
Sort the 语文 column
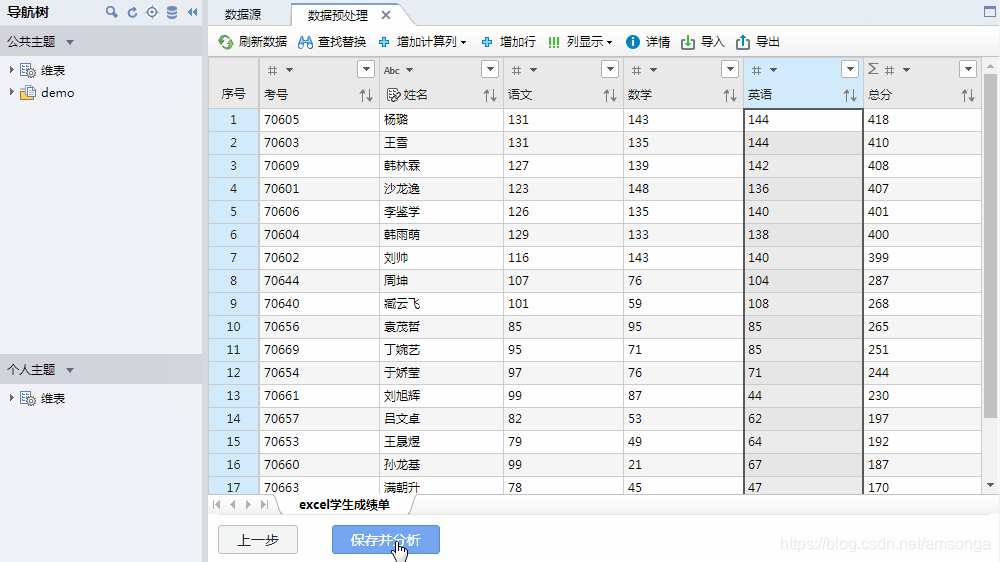tap(610, 96)
